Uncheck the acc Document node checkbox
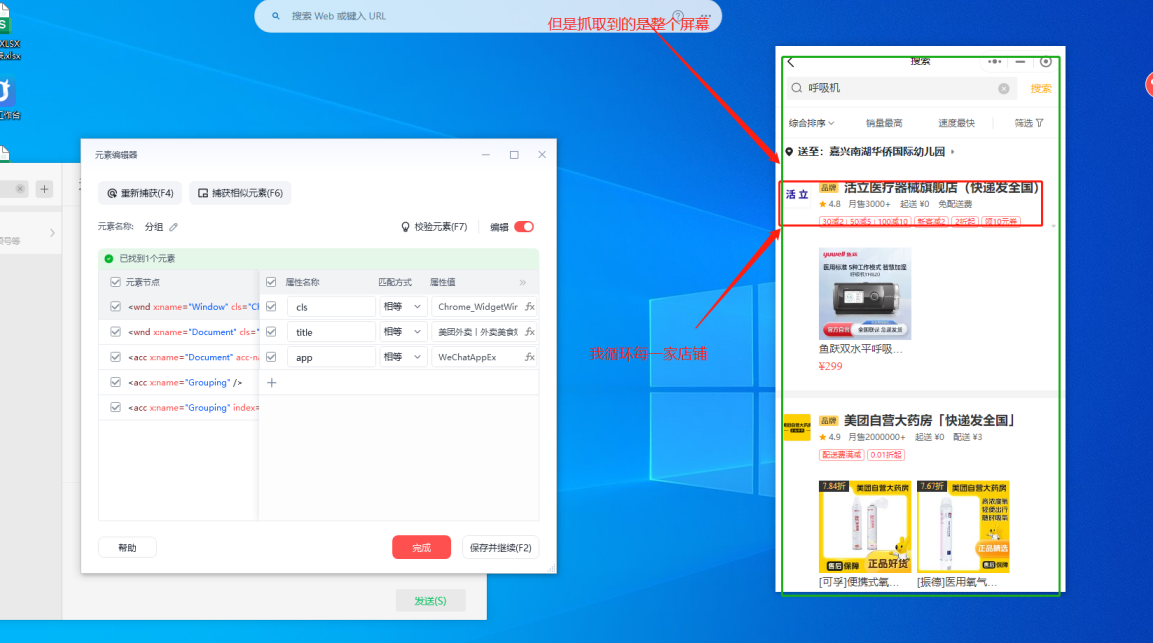 115,357
